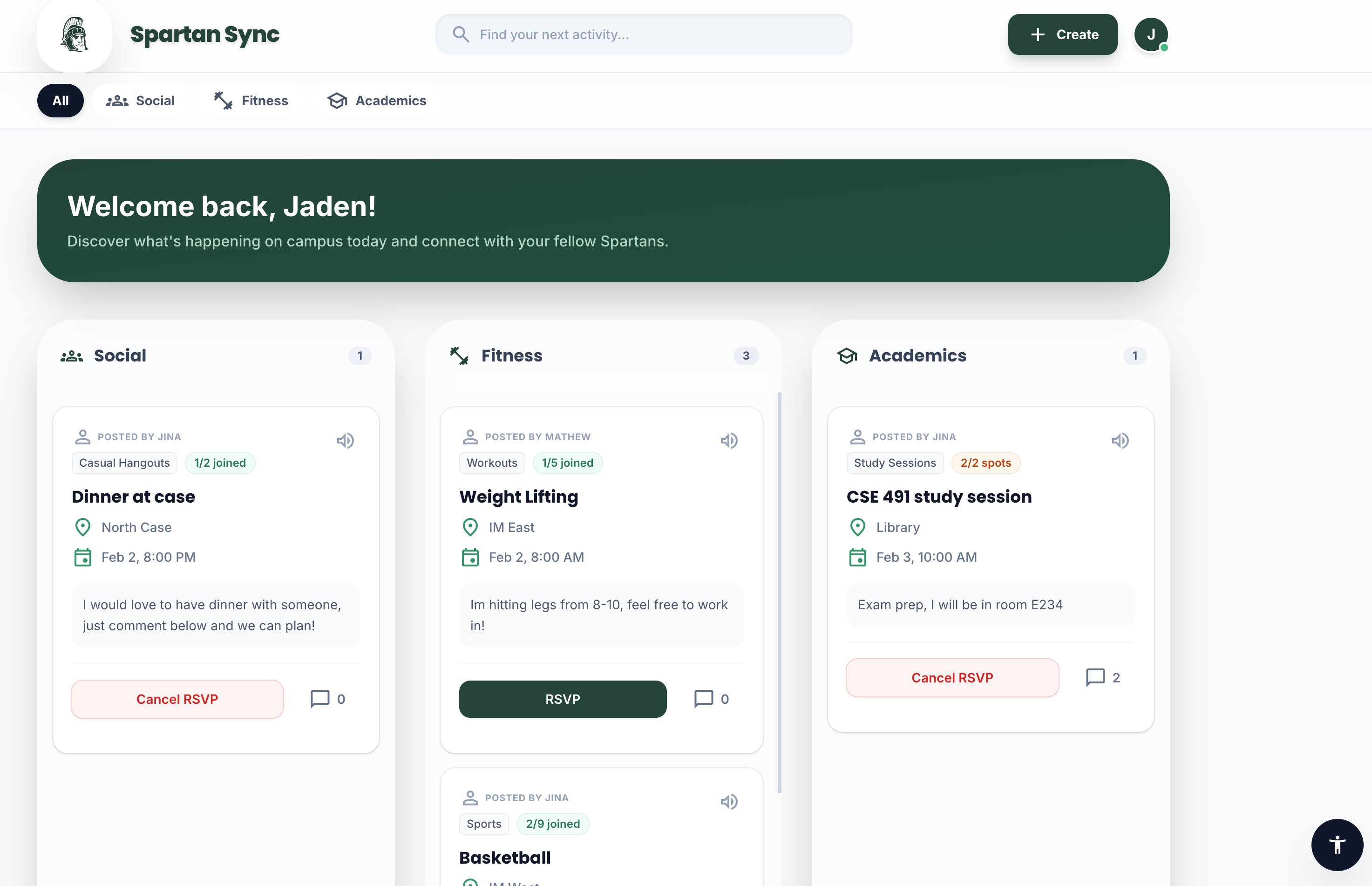The width and height of the screenshot is (1372, 886).
Task: Click speaker icon on Basketball card
Action: pos(728,801)
